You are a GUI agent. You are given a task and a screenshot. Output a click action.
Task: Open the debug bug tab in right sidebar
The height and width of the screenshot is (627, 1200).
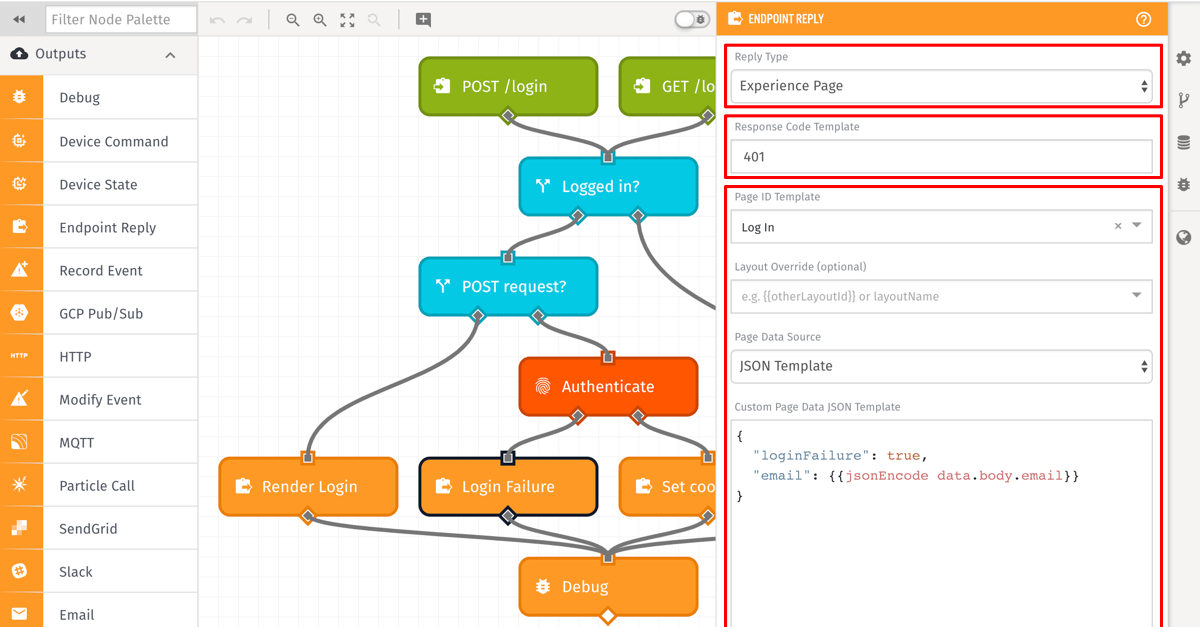1184,185
